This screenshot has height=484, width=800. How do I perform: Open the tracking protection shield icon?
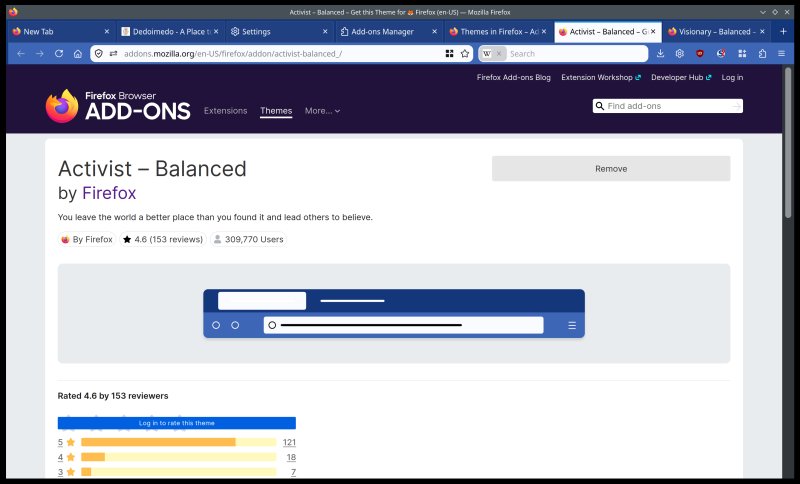coord(99,54)
